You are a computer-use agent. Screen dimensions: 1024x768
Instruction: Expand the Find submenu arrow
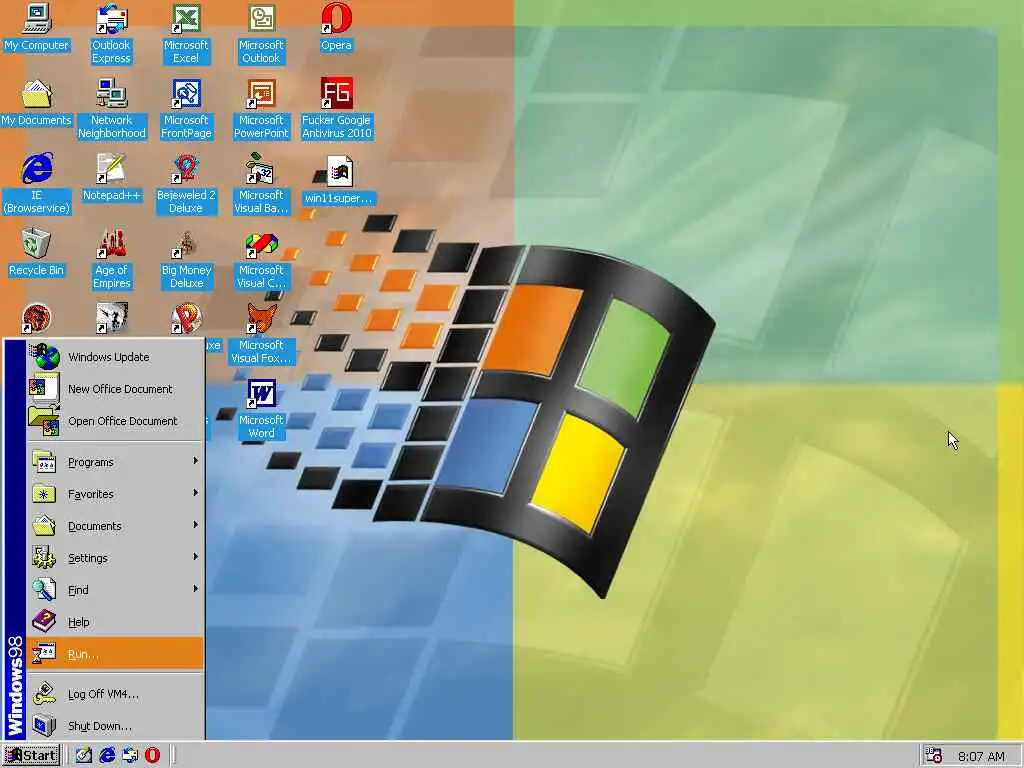click(195, 589)
